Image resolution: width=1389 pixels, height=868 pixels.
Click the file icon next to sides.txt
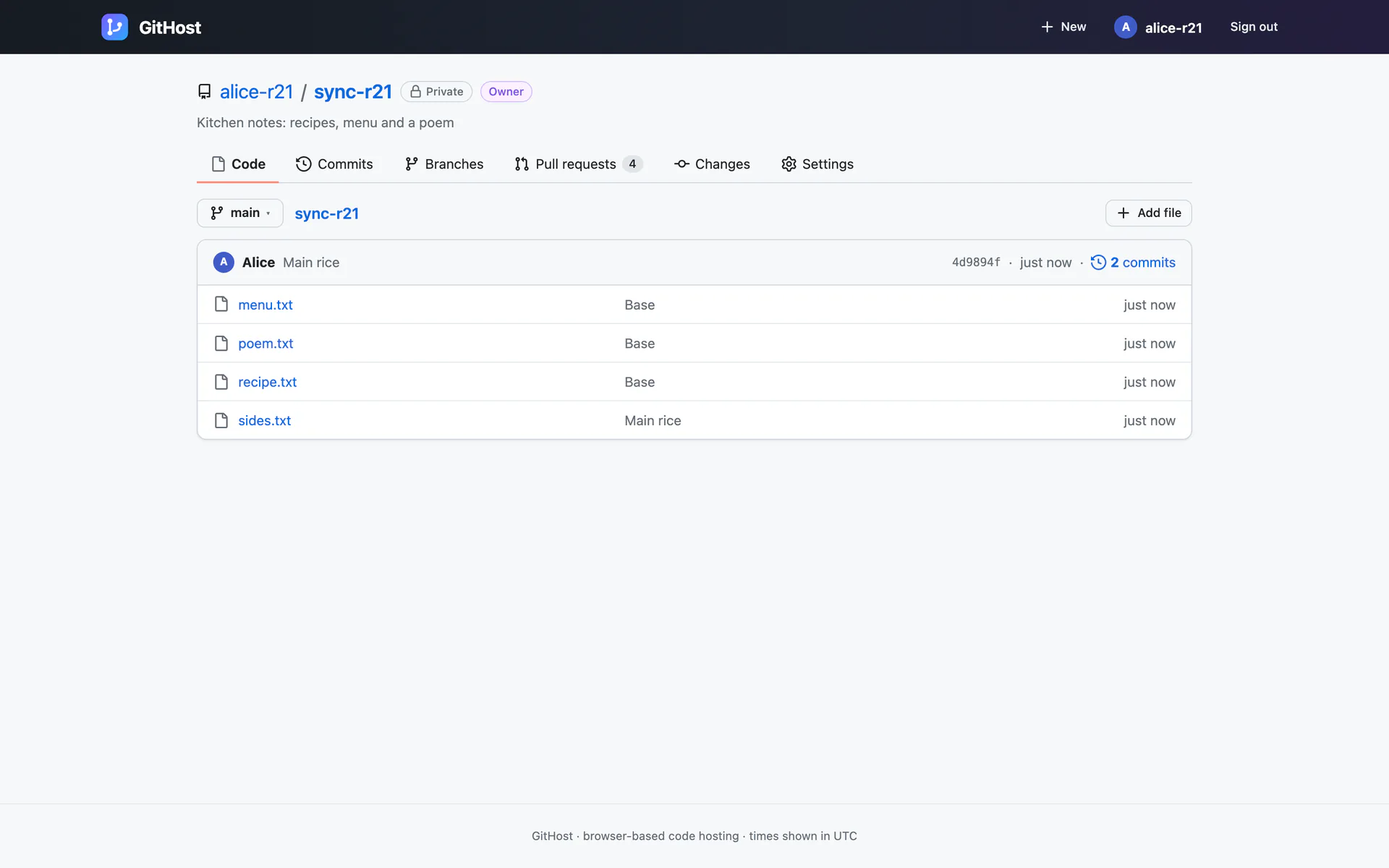click(x=221, y=420)
